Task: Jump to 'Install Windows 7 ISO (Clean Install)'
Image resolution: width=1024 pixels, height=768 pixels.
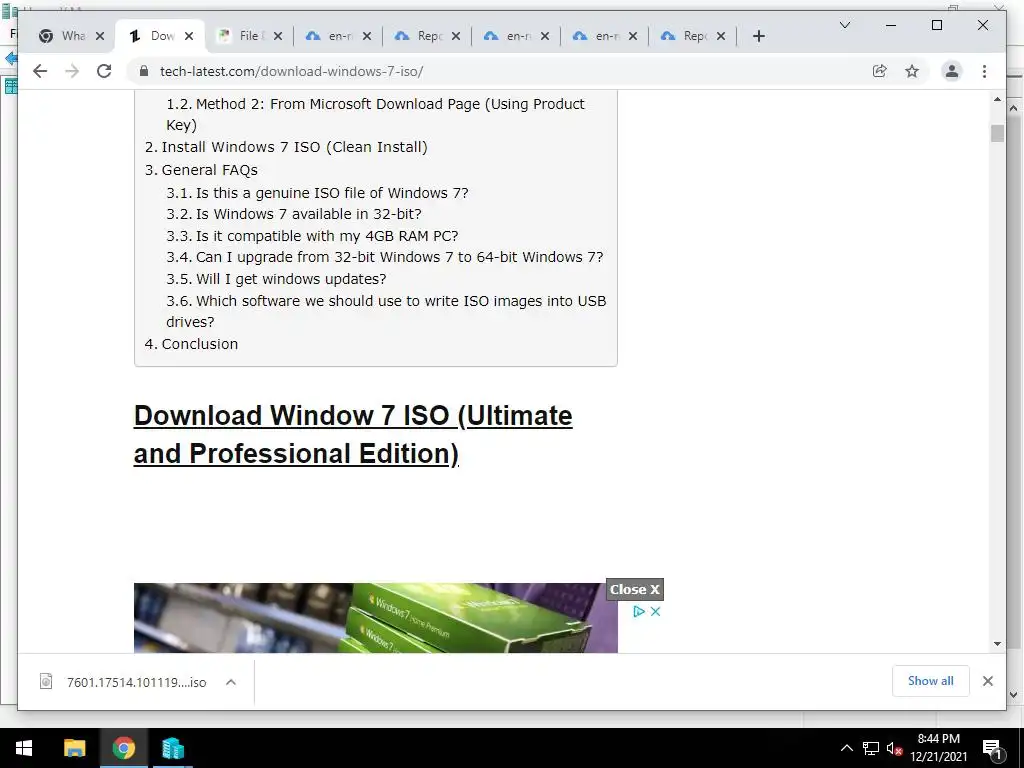Action: (286, 147)
